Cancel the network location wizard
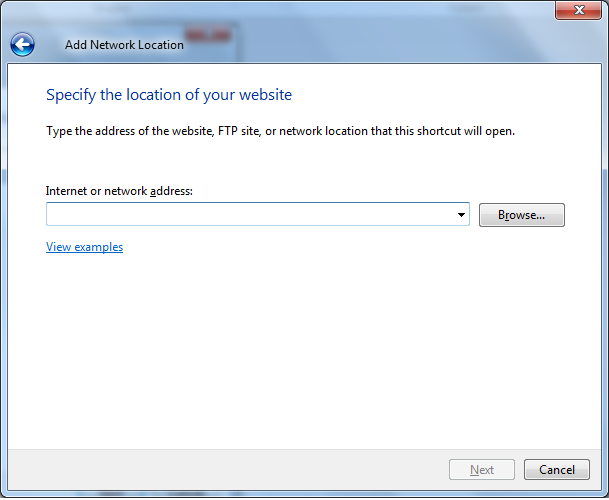Image resolution: width=609 pixels, height=500 pixels. point(556,470)
